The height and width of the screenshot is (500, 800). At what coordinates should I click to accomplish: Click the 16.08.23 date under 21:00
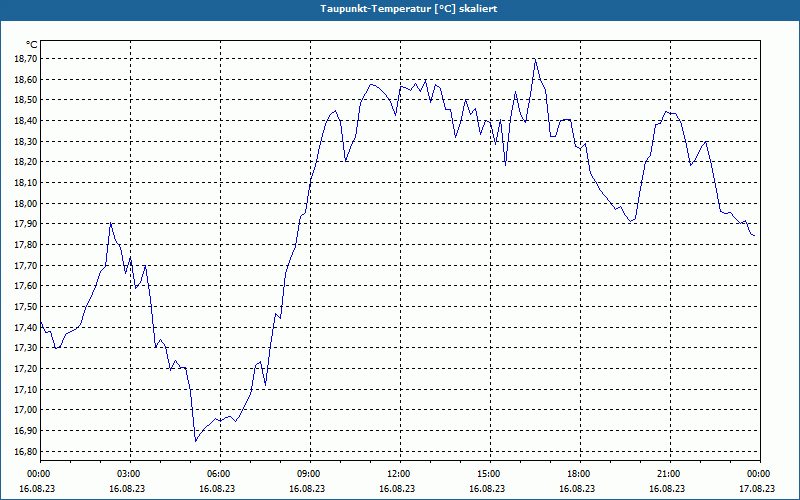667,488
